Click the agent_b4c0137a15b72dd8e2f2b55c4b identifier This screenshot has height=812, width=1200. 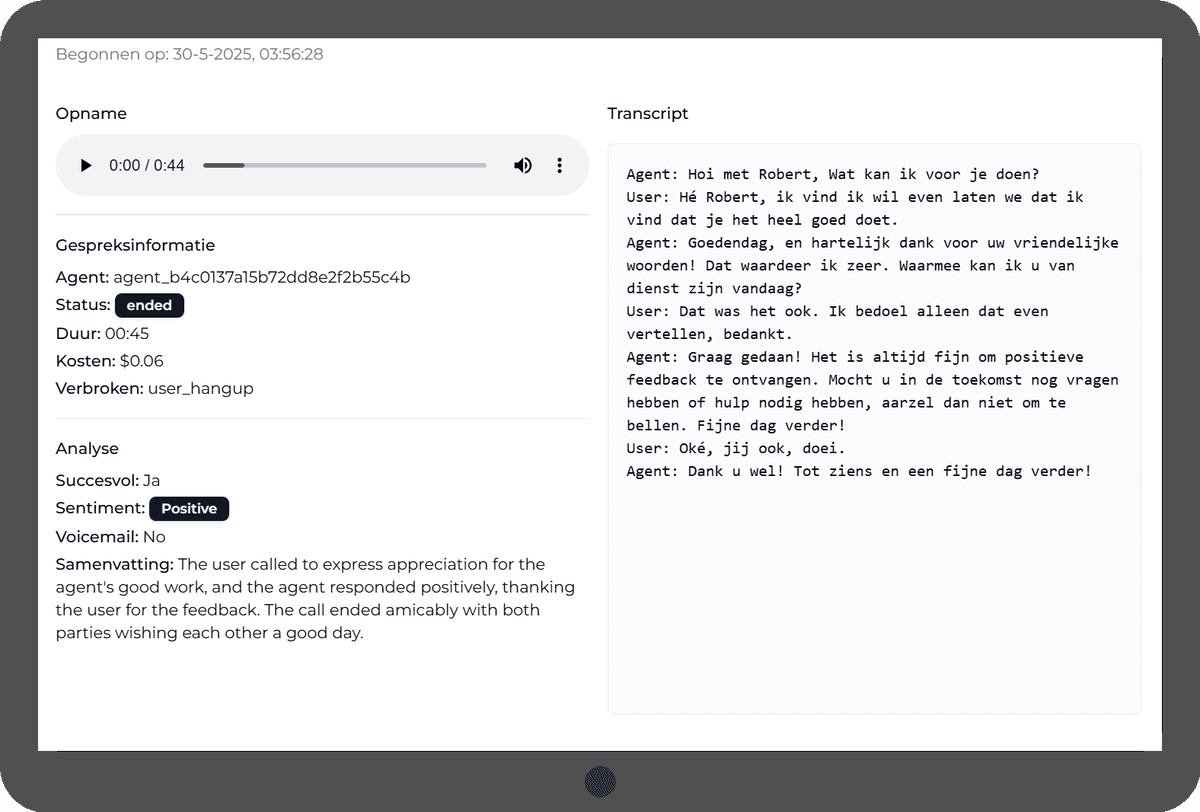260,277
